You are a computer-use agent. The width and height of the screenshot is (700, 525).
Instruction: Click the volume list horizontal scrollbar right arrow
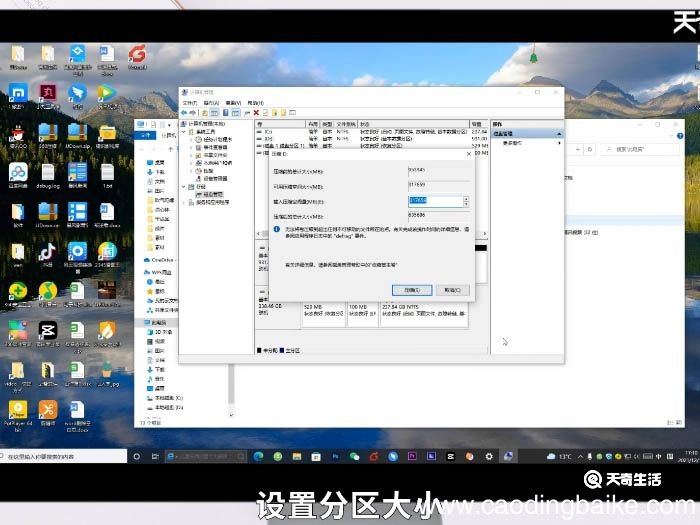point(484,234)
